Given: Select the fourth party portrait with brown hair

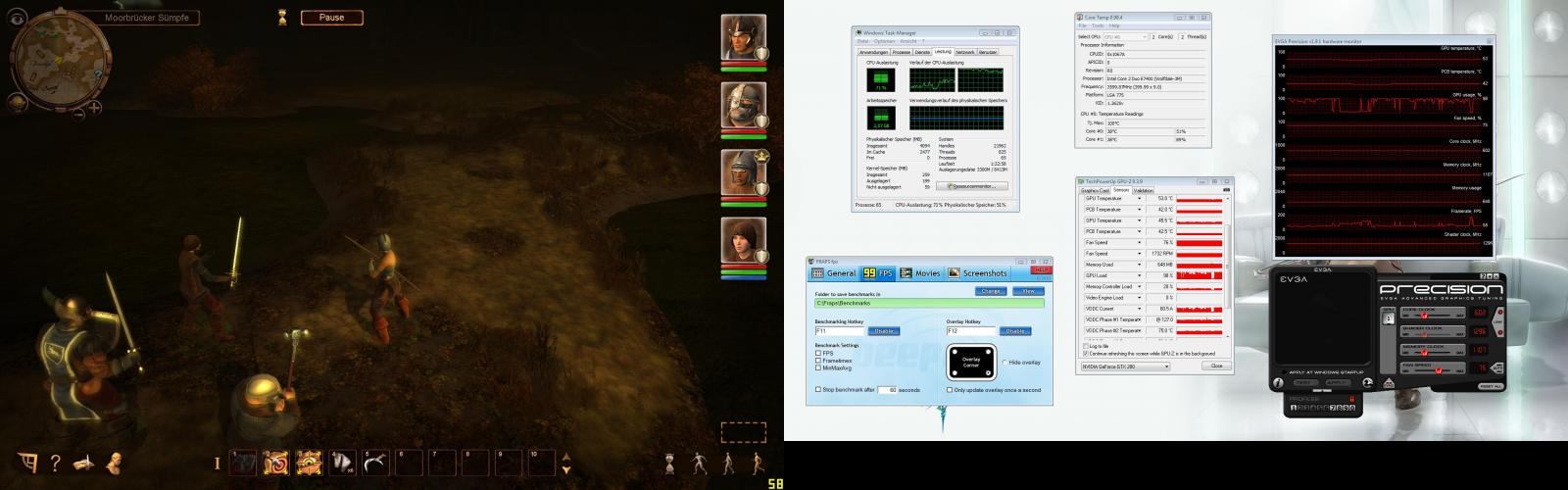Looking at the screenshot, I should pyautogui.click(x=745, y=240).
